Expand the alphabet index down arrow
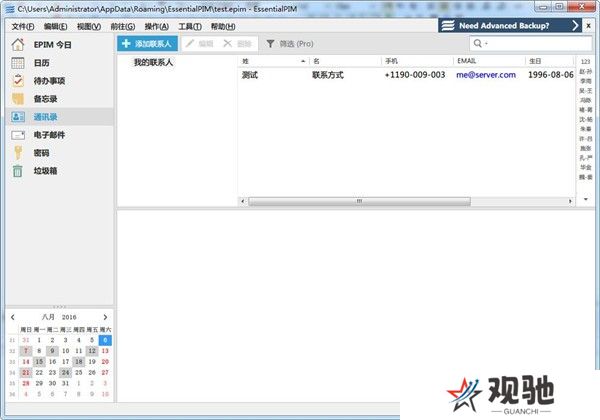Screen dimensions: 600x420 click(x=585, y=199)
